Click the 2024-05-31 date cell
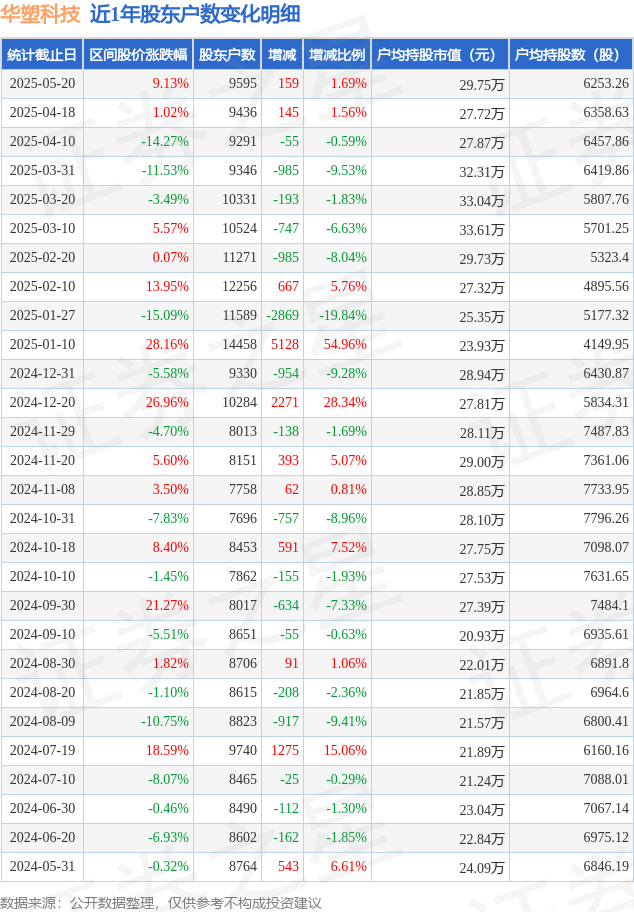Image resolution: width=634 pixels, height=912 pixels. [x=42, y=867]
